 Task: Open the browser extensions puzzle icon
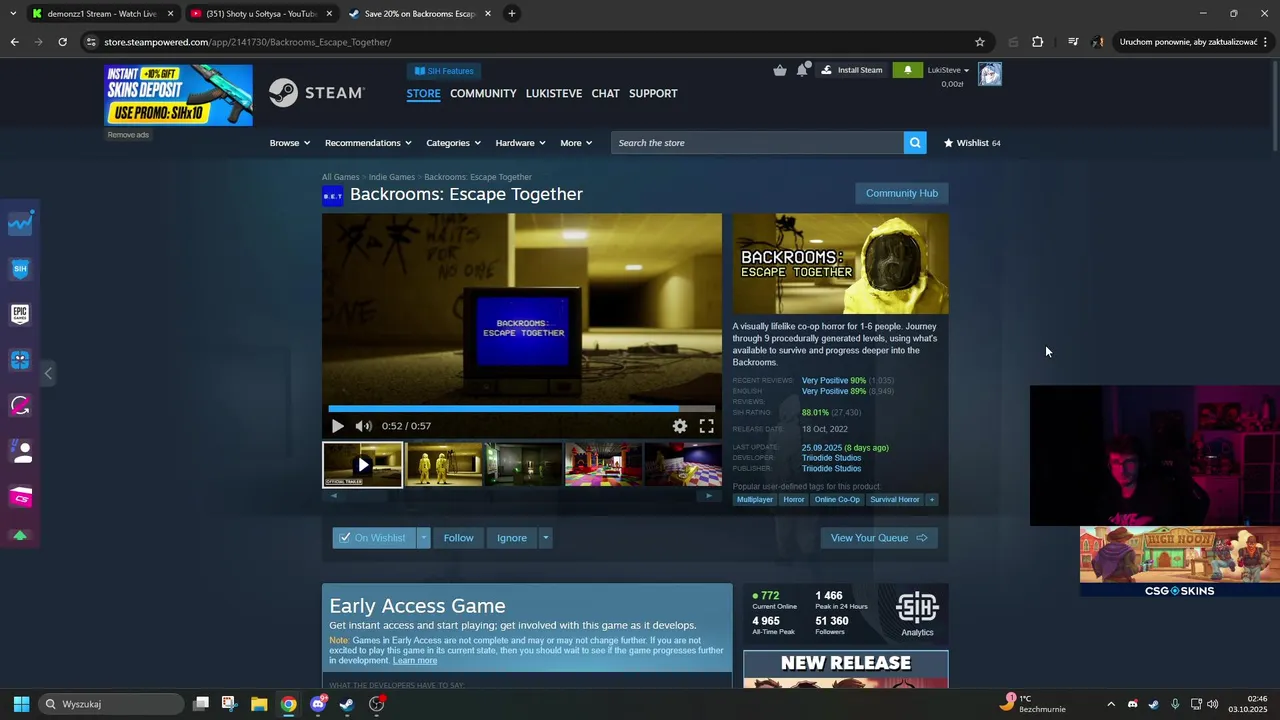point(1037,42)
